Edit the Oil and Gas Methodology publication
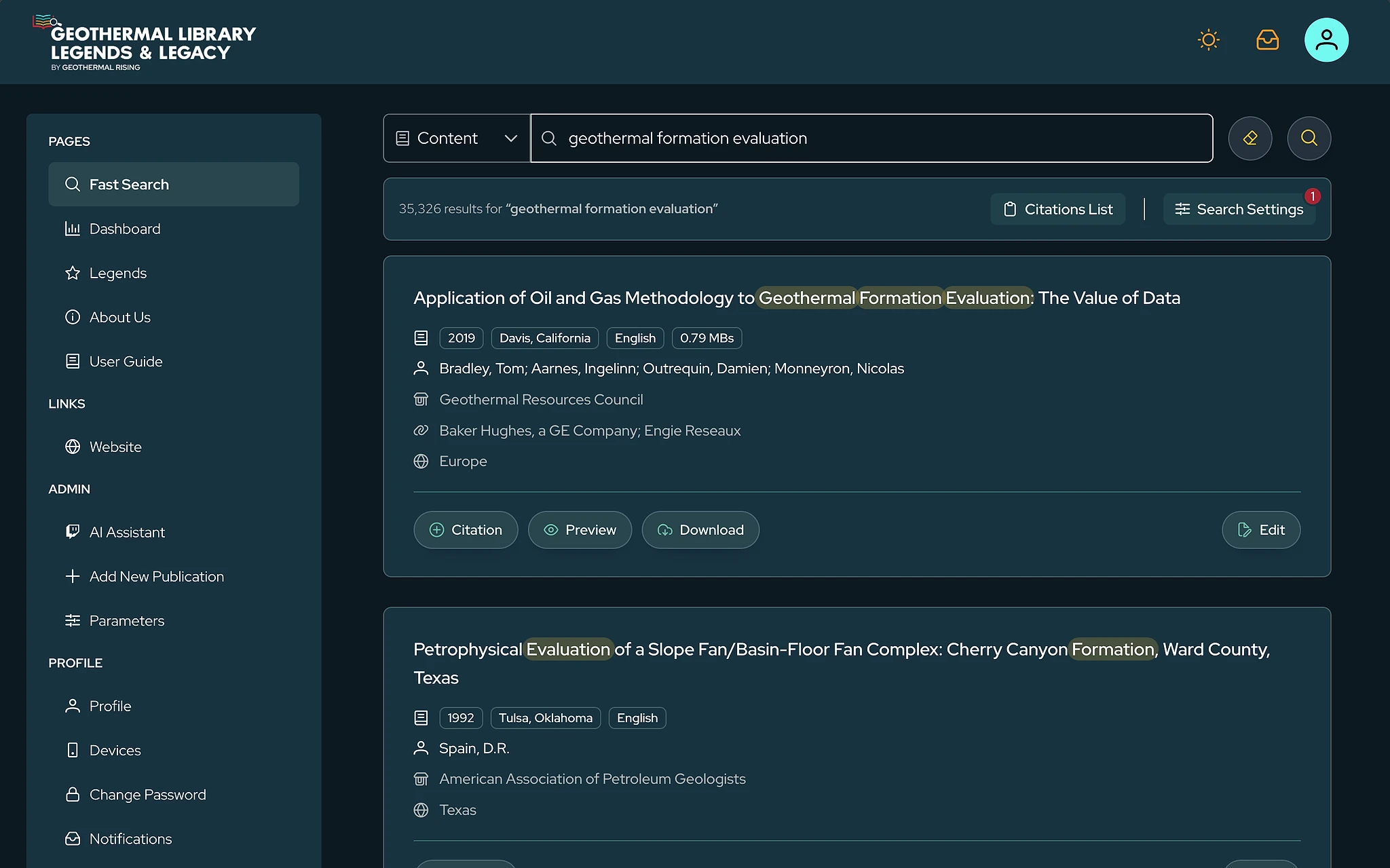The height and width of the screenshot is (868, 1390). pos(1261,530)
